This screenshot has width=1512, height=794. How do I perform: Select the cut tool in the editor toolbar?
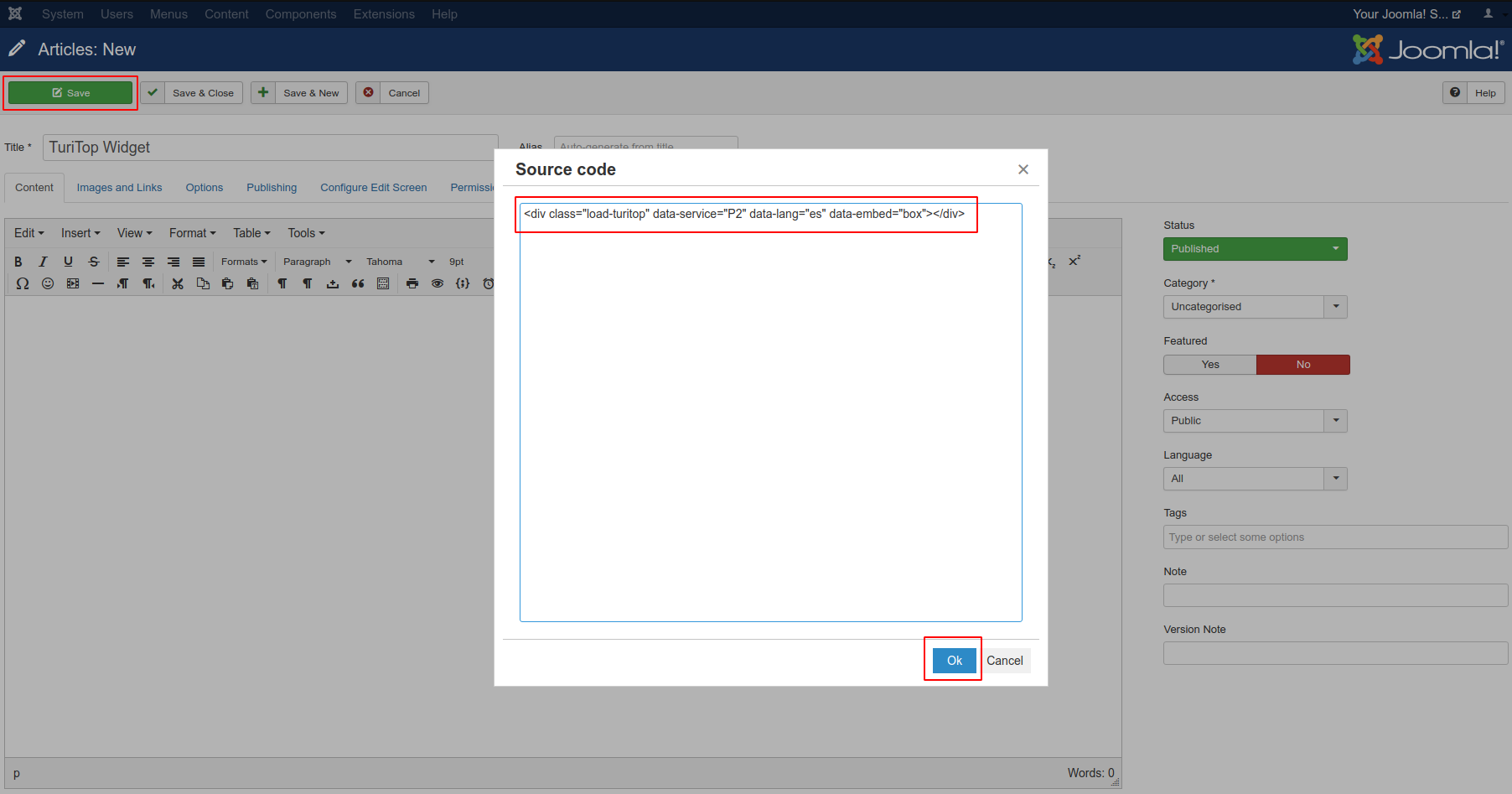(177, 283)
